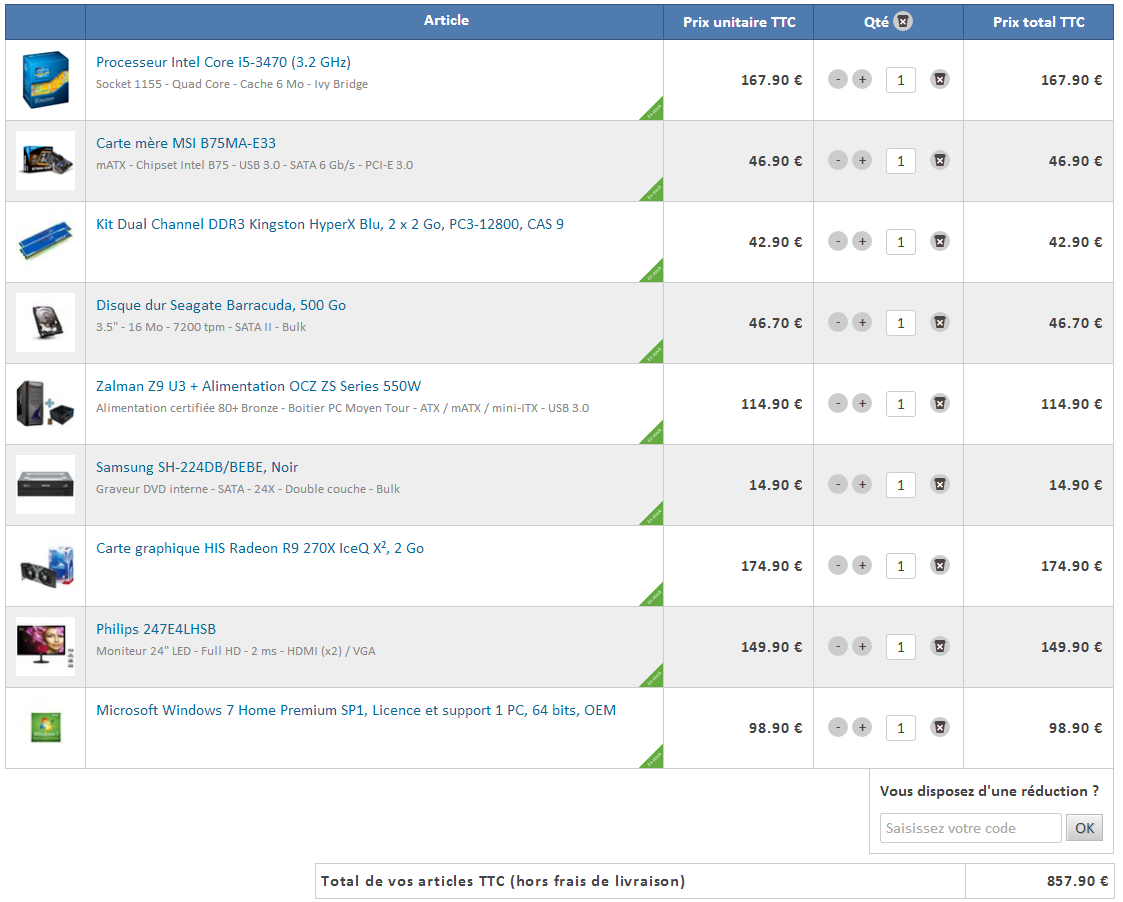Open the Carte graphique HIS Radeon R9 link
1123x902 pixels.
260,548
